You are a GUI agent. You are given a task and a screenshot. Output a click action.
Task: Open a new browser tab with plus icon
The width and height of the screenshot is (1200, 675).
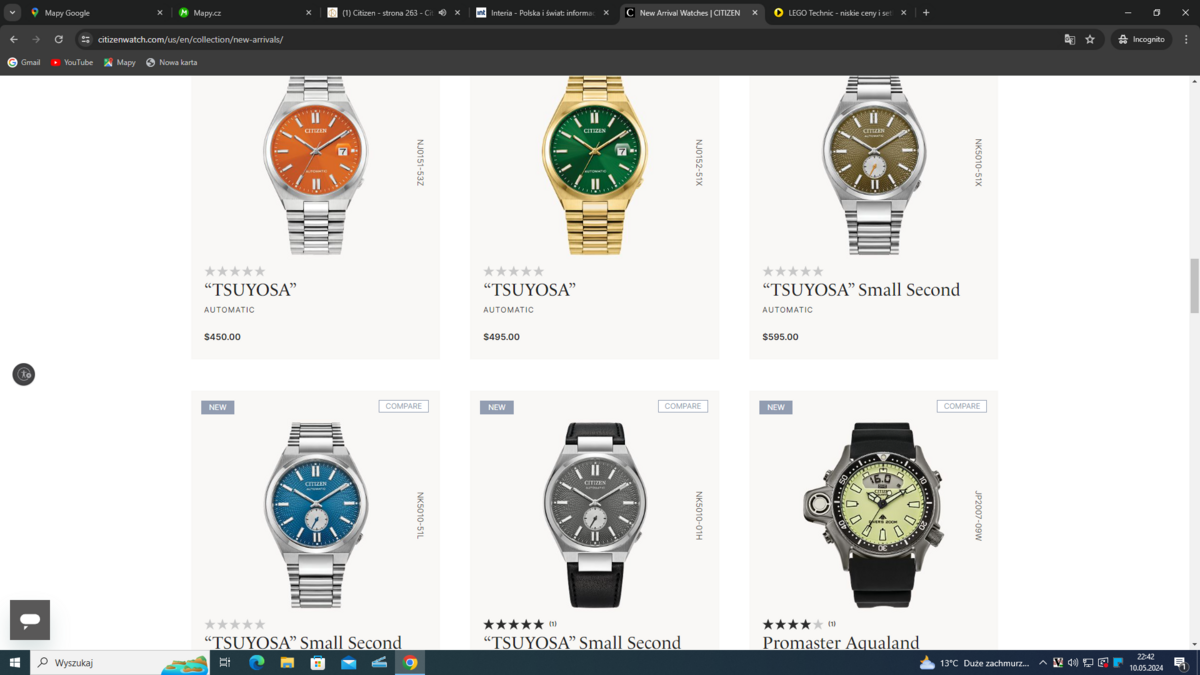click(x=926, y=13)
